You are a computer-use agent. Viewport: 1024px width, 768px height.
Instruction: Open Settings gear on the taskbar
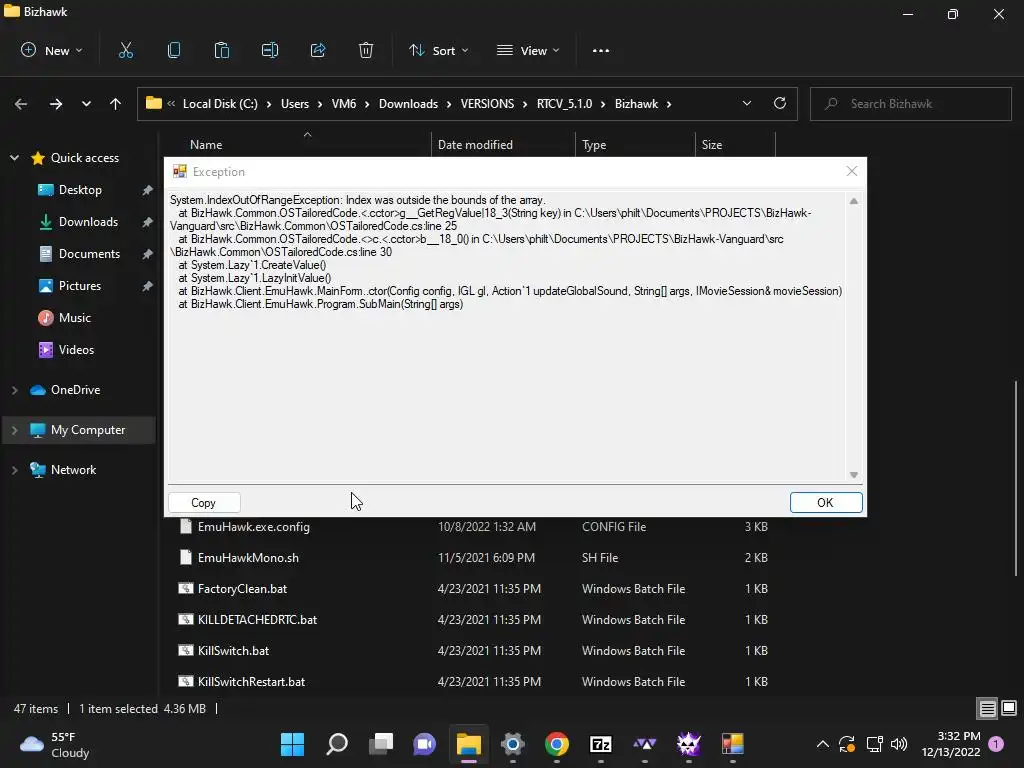513,744
